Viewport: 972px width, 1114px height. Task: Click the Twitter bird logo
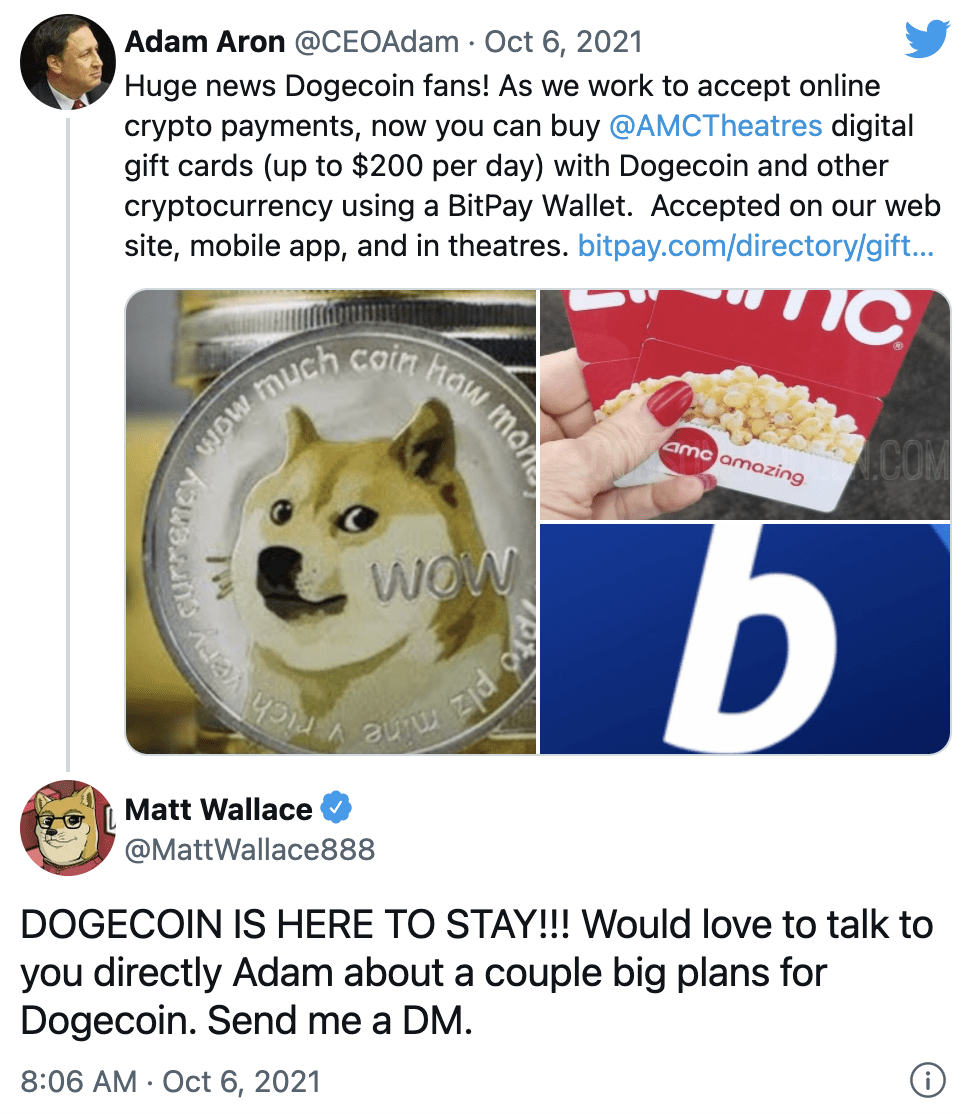[x=927, y=39]
